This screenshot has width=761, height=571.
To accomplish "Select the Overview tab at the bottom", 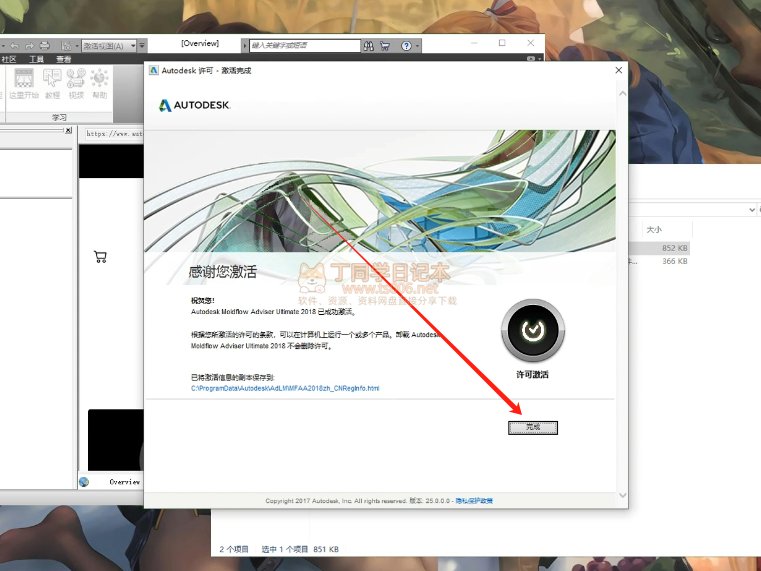I will (124, 482).
